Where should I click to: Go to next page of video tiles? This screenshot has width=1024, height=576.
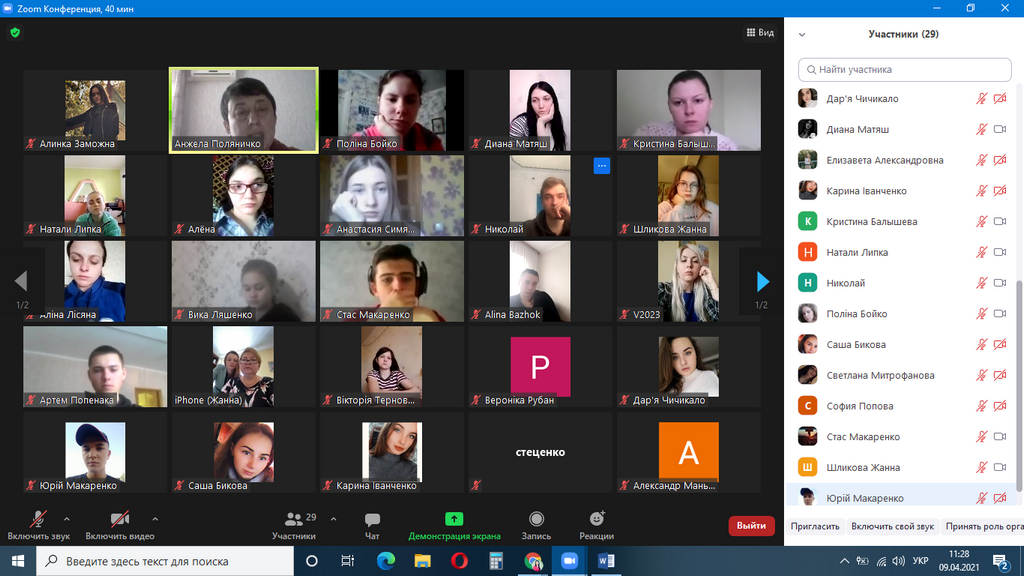pyautogui.click(x=762, y=281)
